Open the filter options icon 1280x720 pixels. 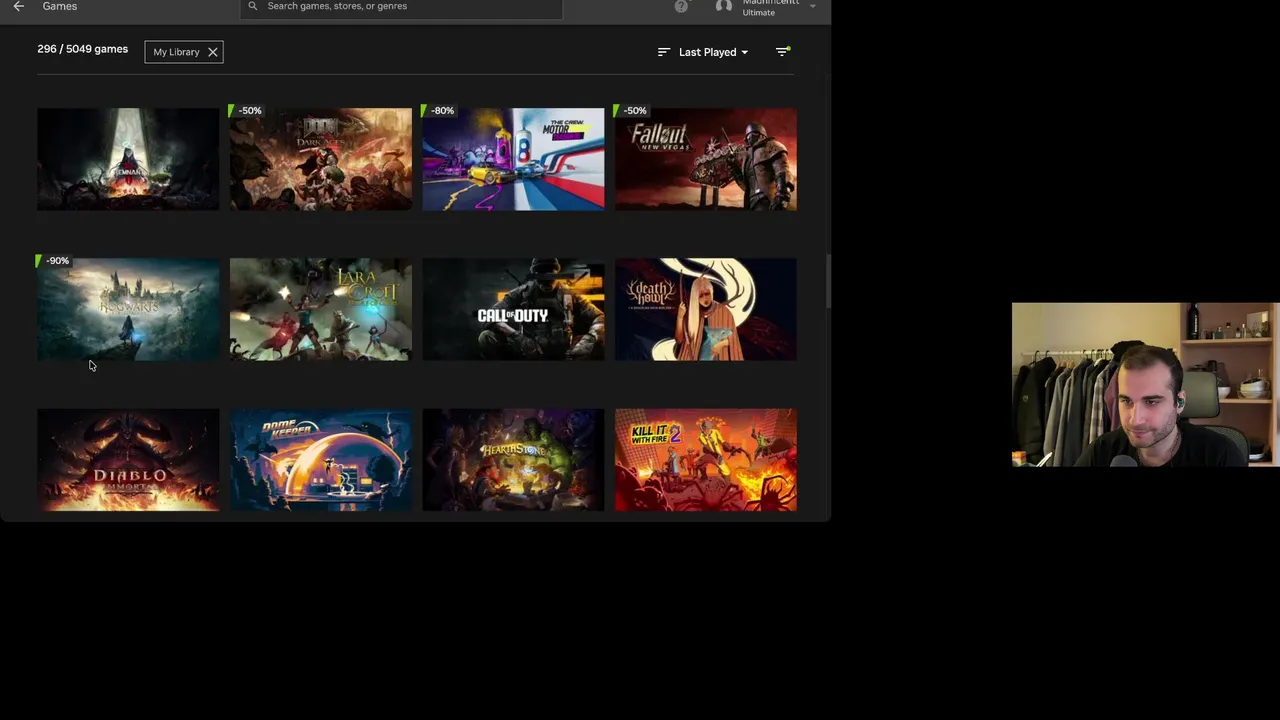coord(783,52)
